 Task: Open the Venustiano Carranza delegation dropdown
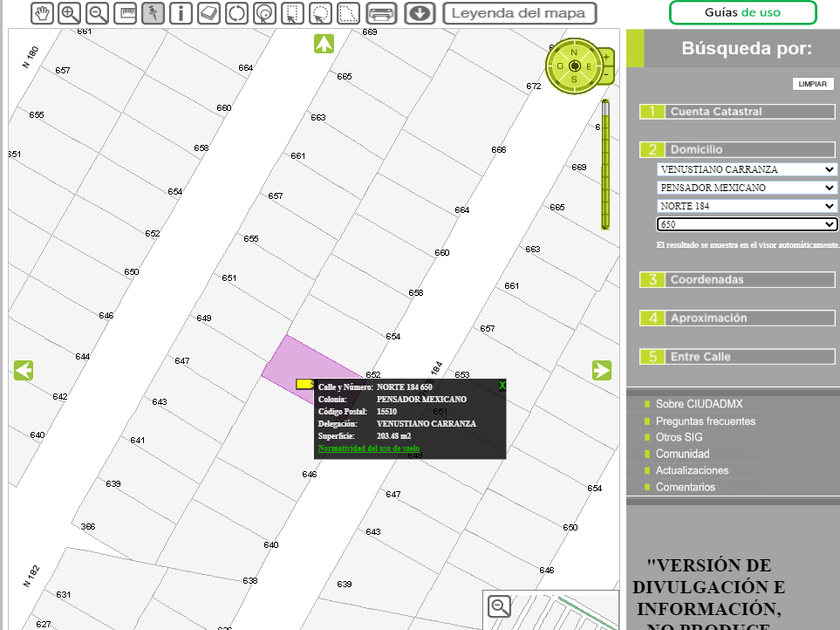pyautogui.click(x=746, y=170)
